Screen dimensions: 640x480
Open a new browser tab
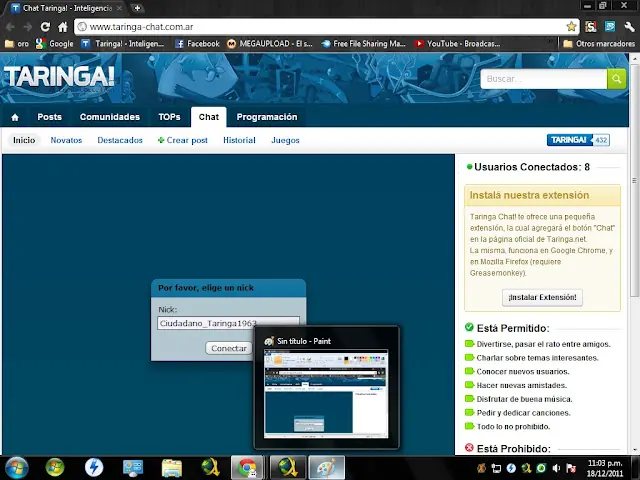[x=138, y=8]
